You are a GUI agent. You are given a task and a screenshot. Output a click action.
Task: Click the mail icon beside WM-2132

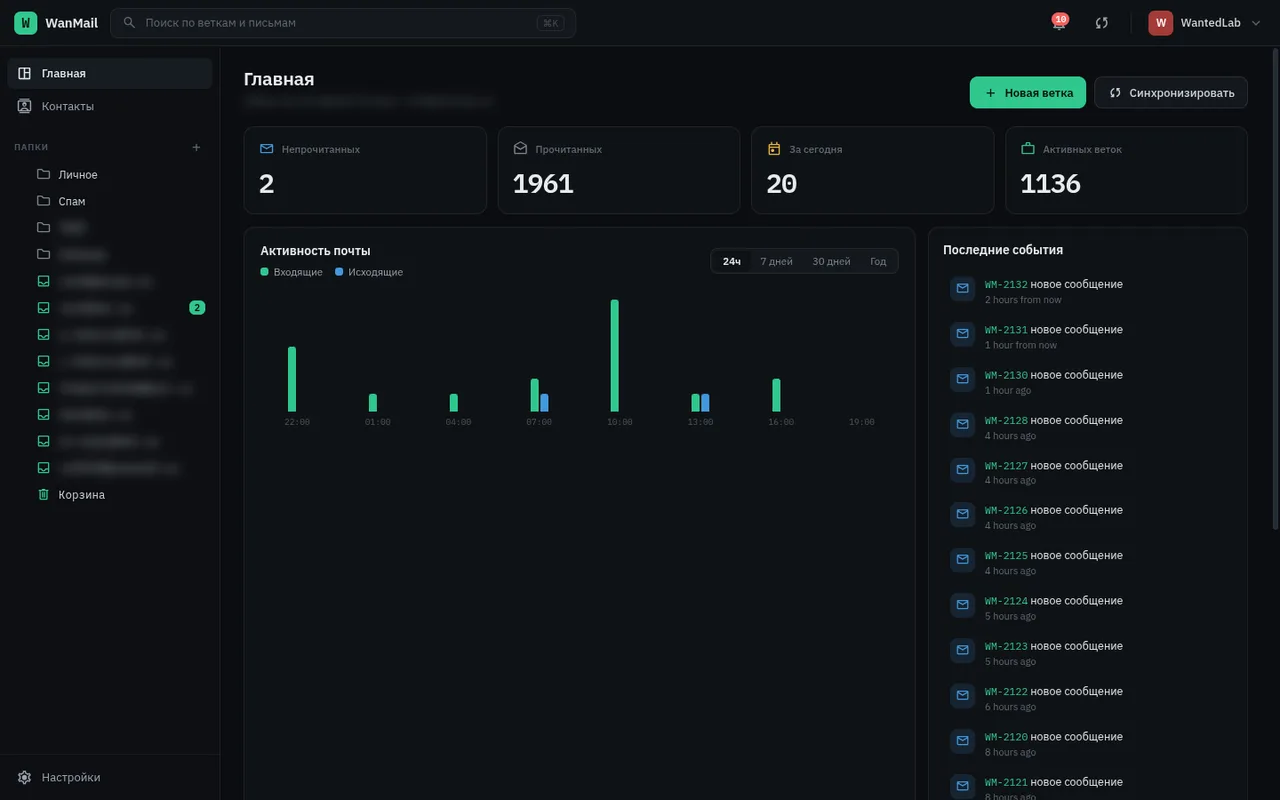click(963, 288)
